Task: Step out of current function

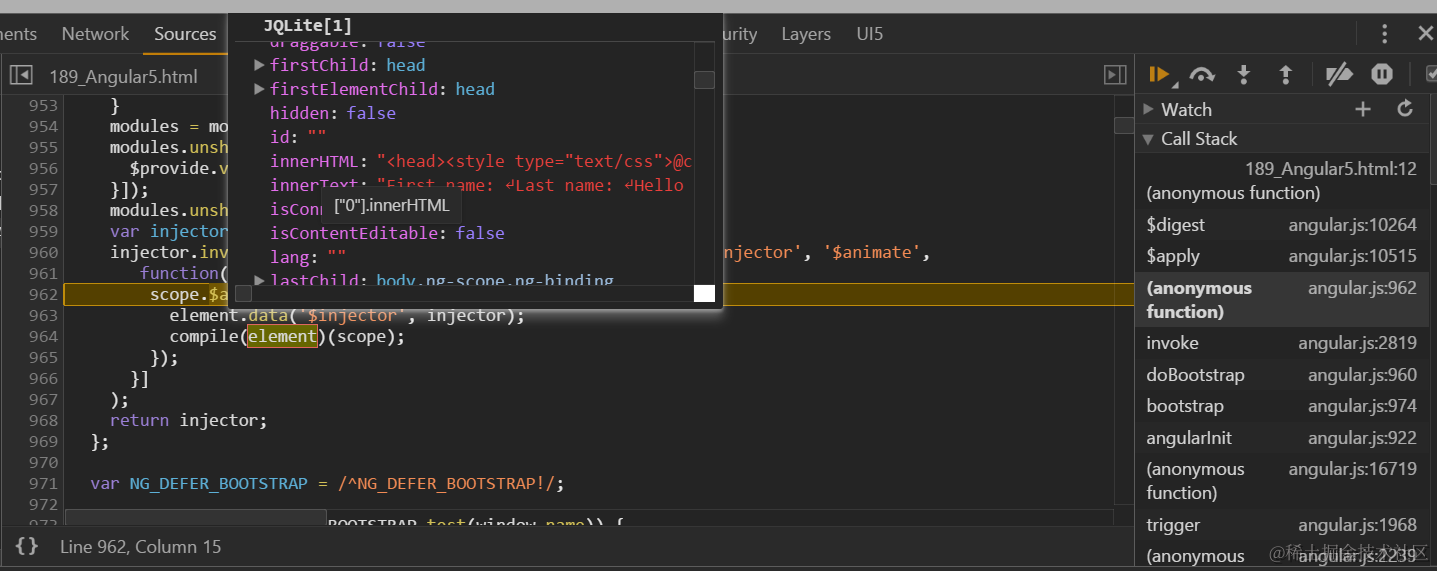Action: pyautogui.click(x=1286, y=75)
